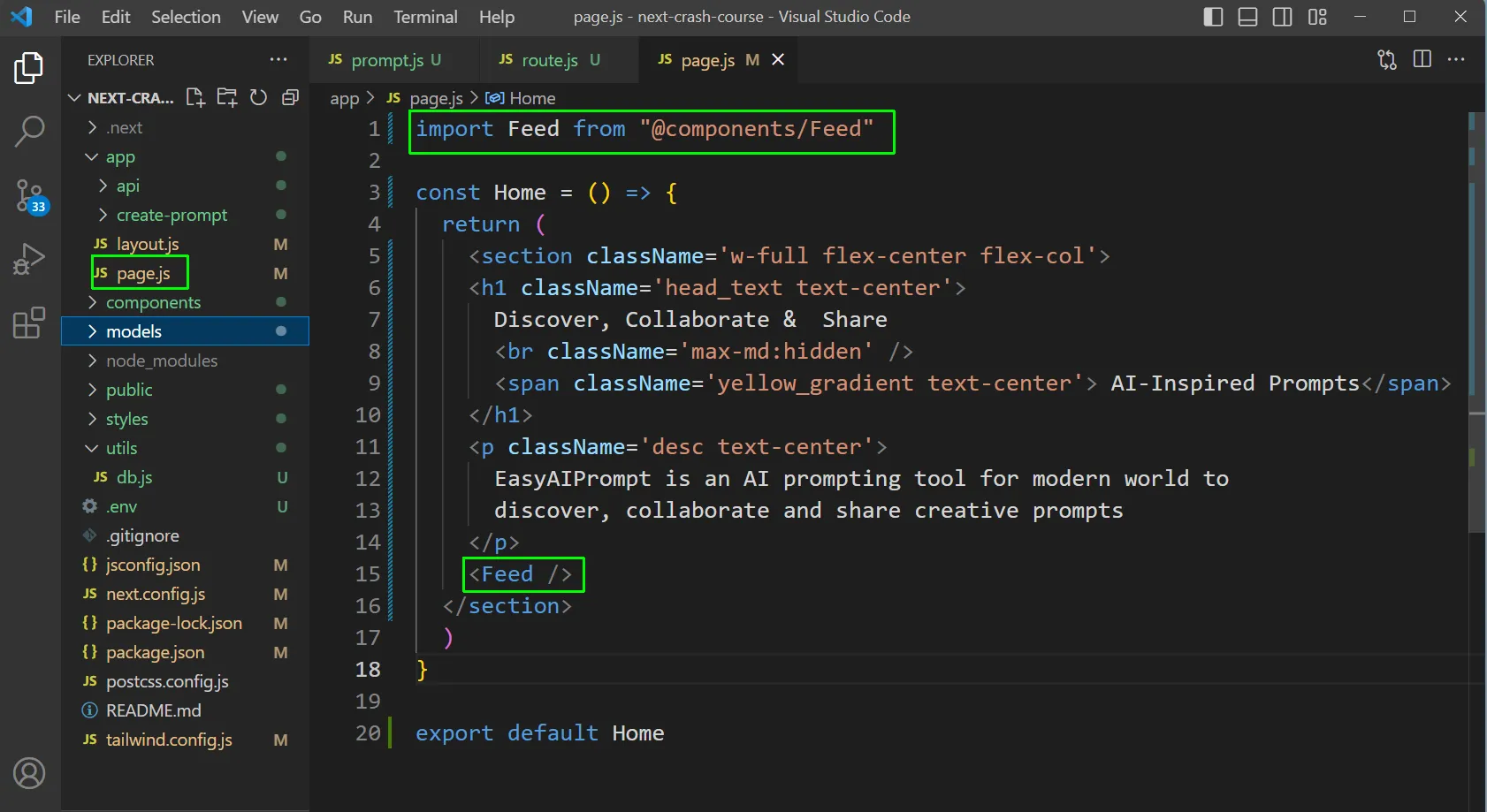Image resolution: width=1487 pixels, height=812 pixels.
Task: Open tailwind.config.js in Explorer
Action: tap(186, 740)
